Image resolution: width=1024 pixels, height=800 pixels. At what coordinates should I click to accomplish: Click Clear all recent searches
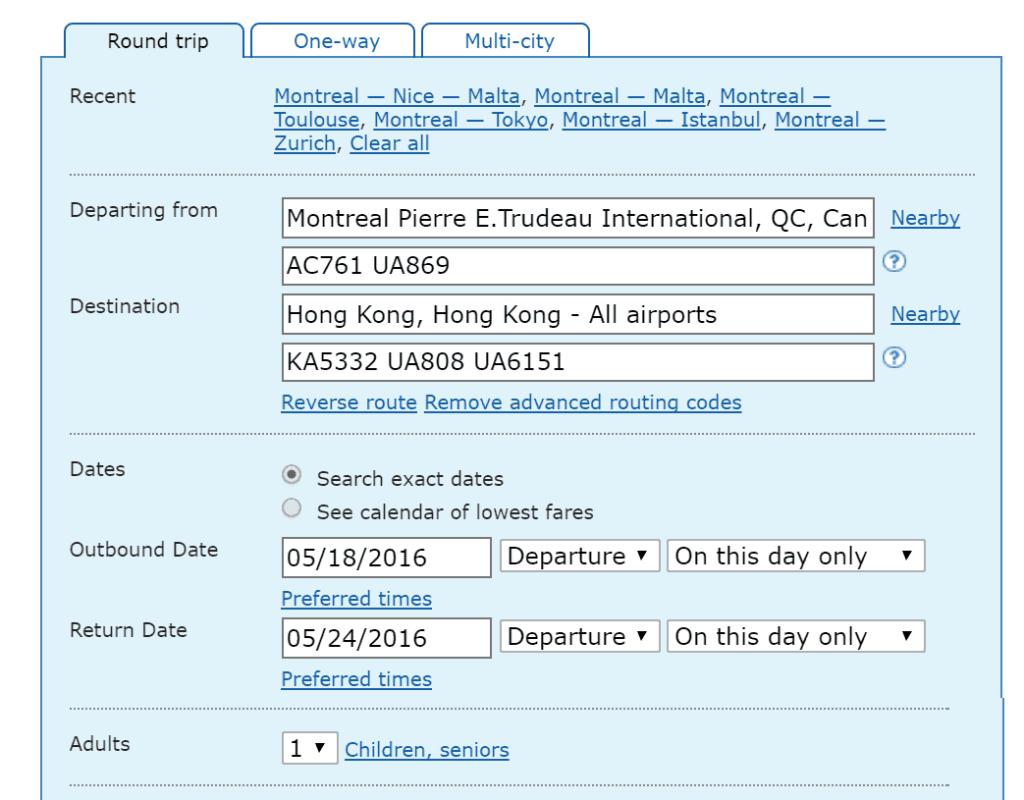pos(389,142)
